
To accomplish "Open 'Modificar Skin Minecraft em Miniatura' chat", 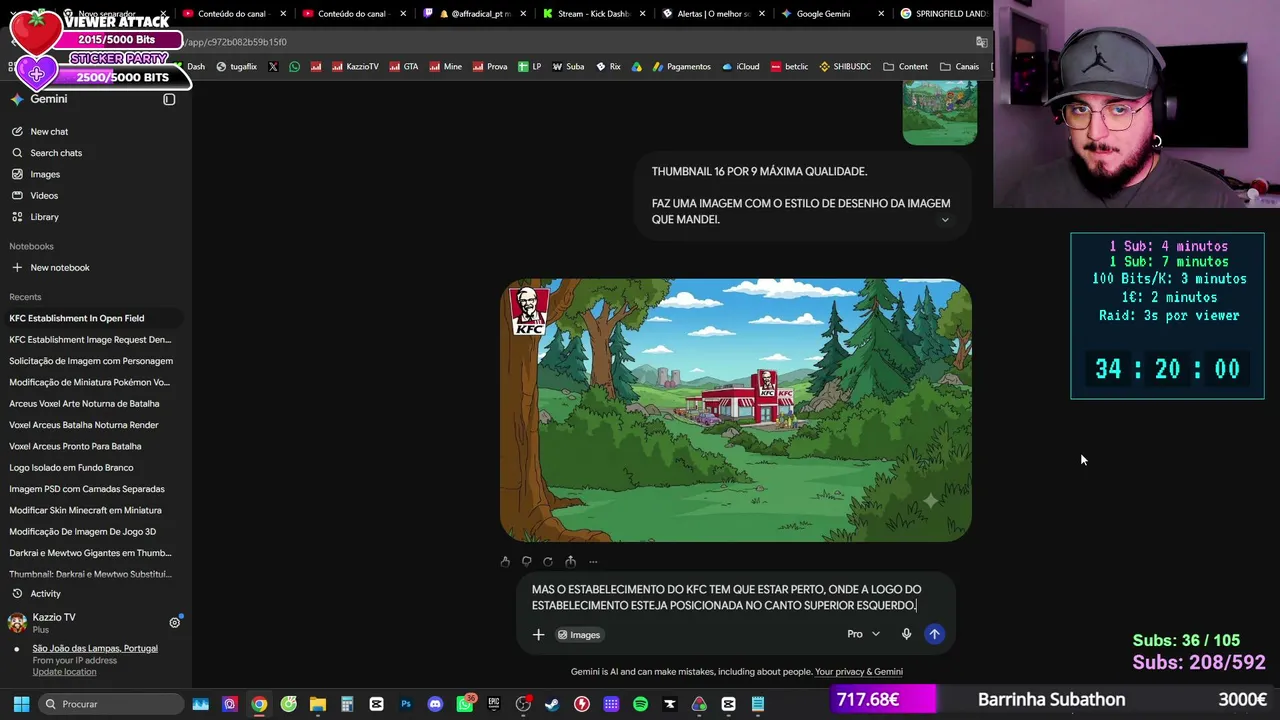I will (92, 510).
